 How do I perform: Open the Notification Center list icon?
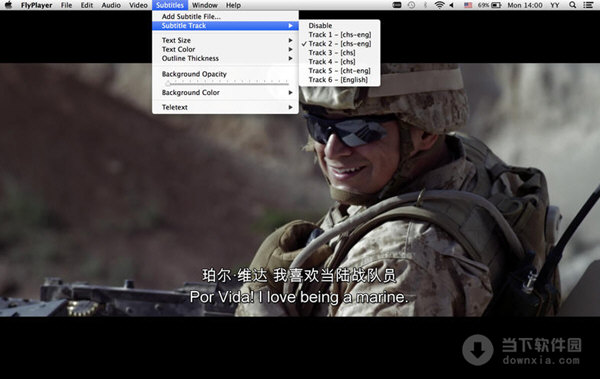click(588, 5)
